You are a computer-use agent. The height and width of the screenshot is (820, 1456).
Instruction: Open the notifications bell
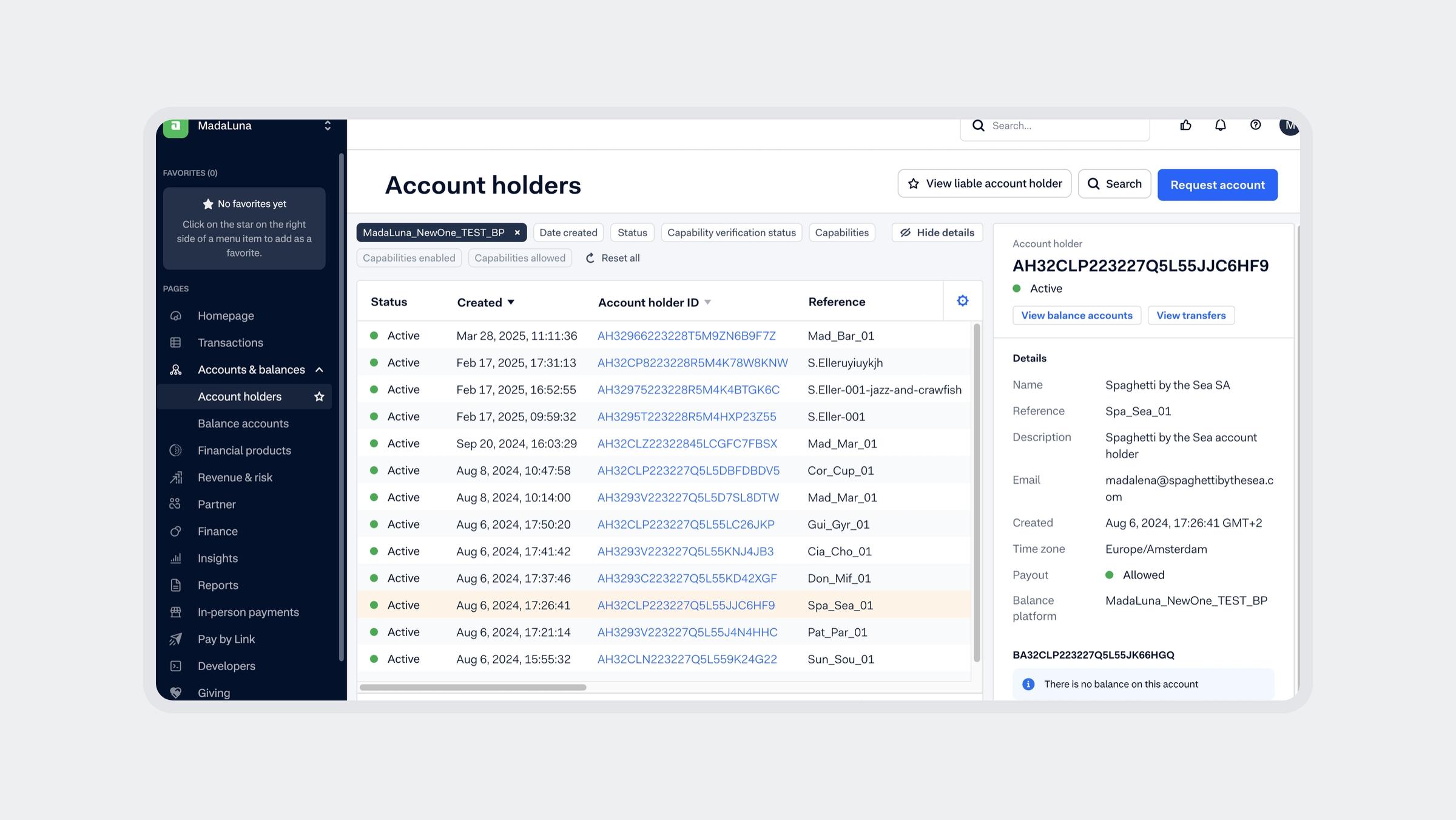[x=1220, y=125]
